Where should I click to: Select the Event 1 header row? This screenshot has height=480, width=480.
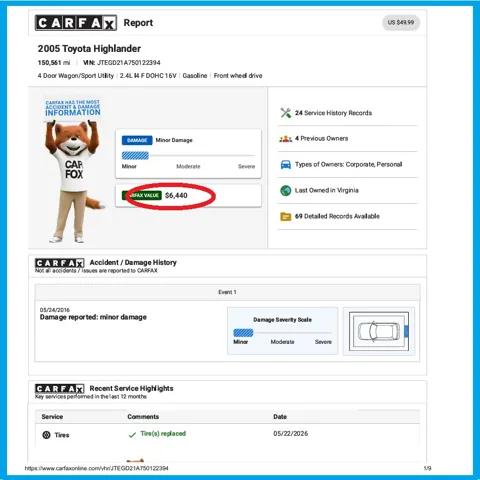[x=227, y=292]
